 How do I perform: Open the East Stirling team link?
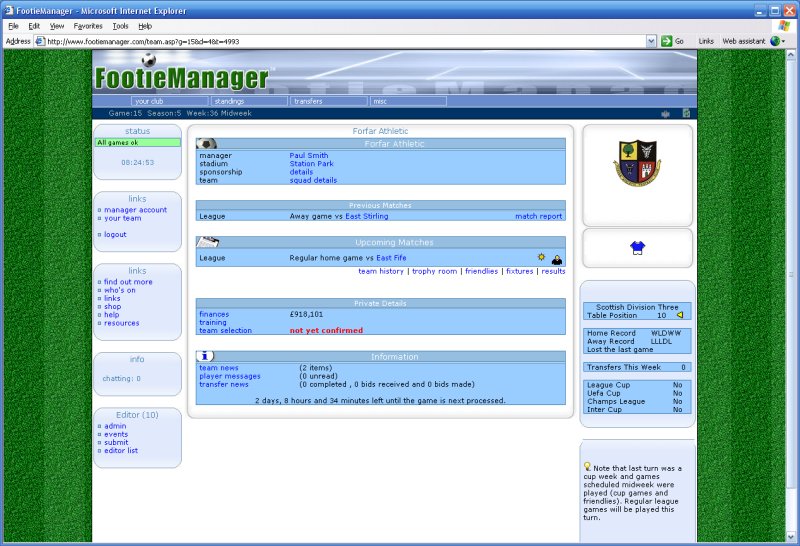tap(367, 216)
